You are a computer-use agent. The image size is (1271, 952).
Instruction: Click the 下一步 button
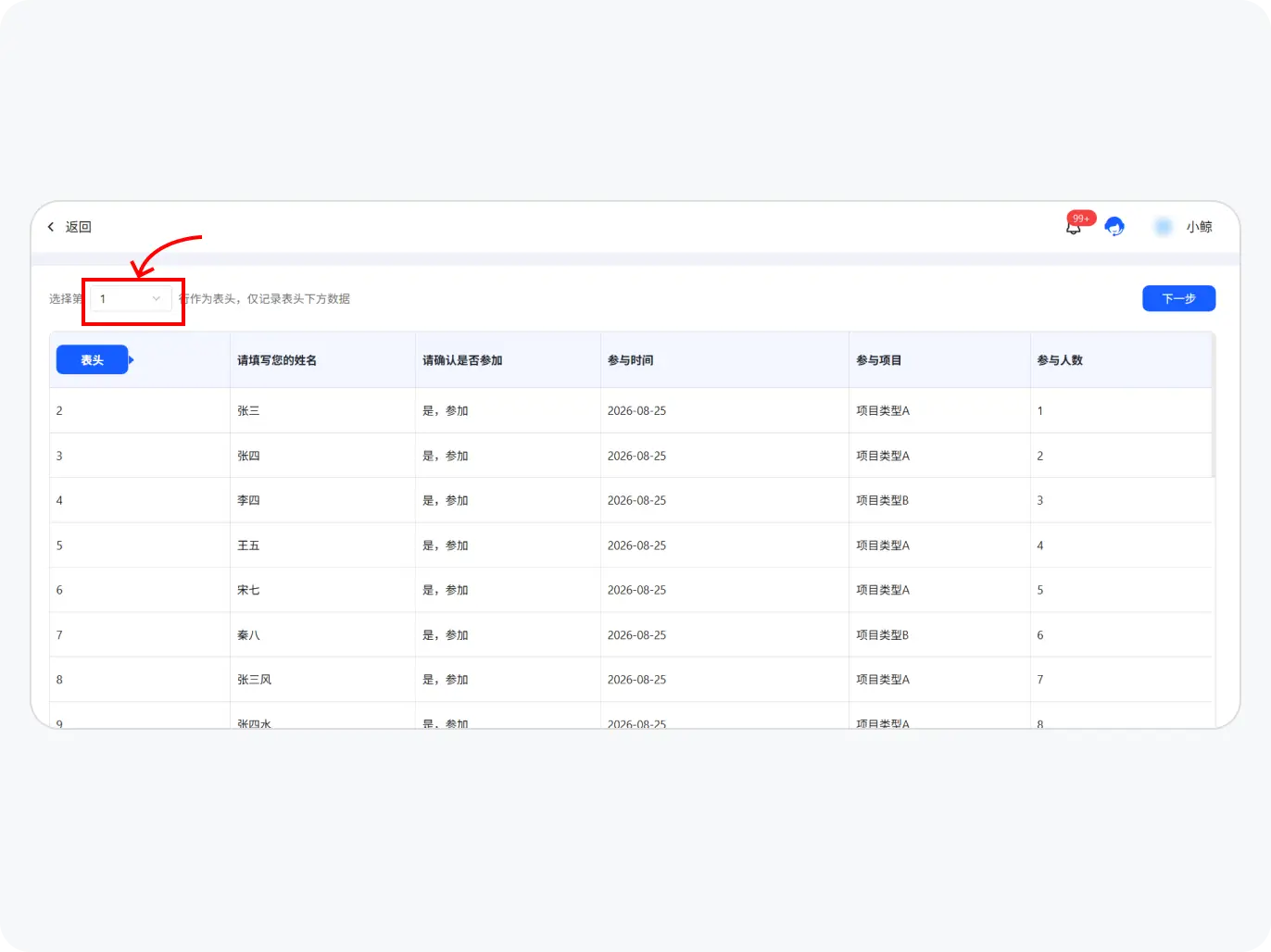1178,298
